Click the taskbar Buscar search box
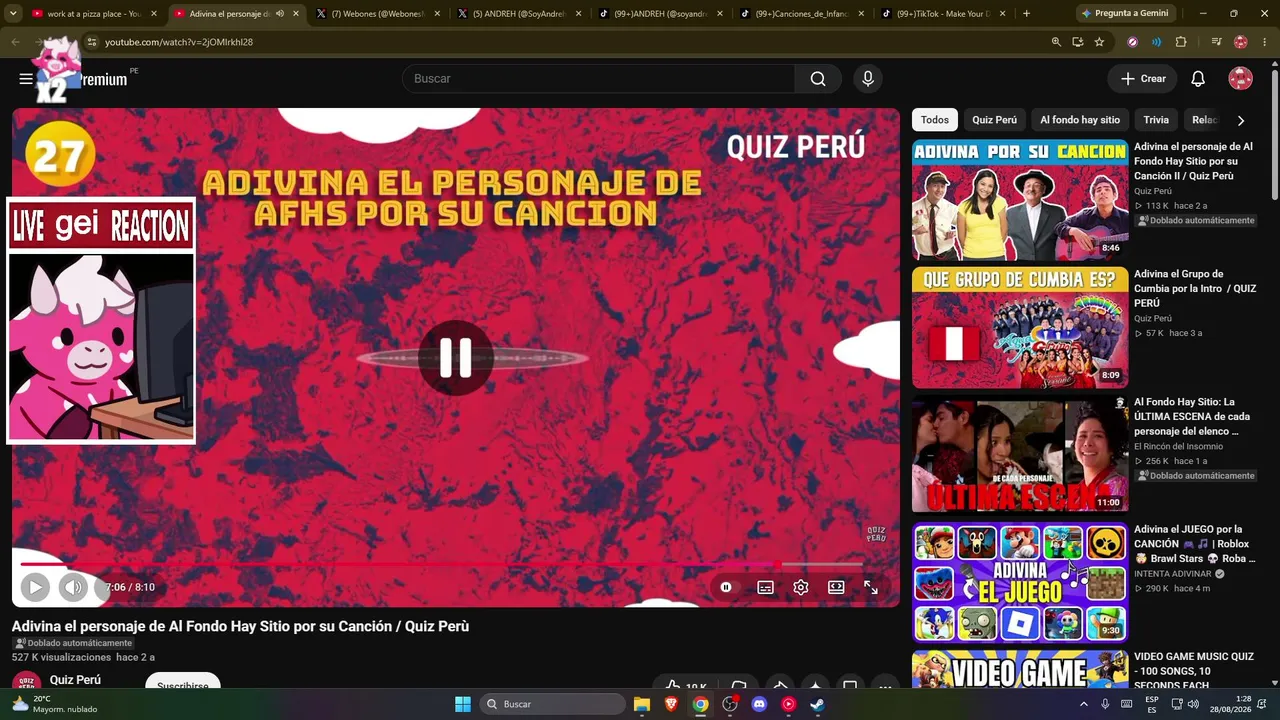 552,704
